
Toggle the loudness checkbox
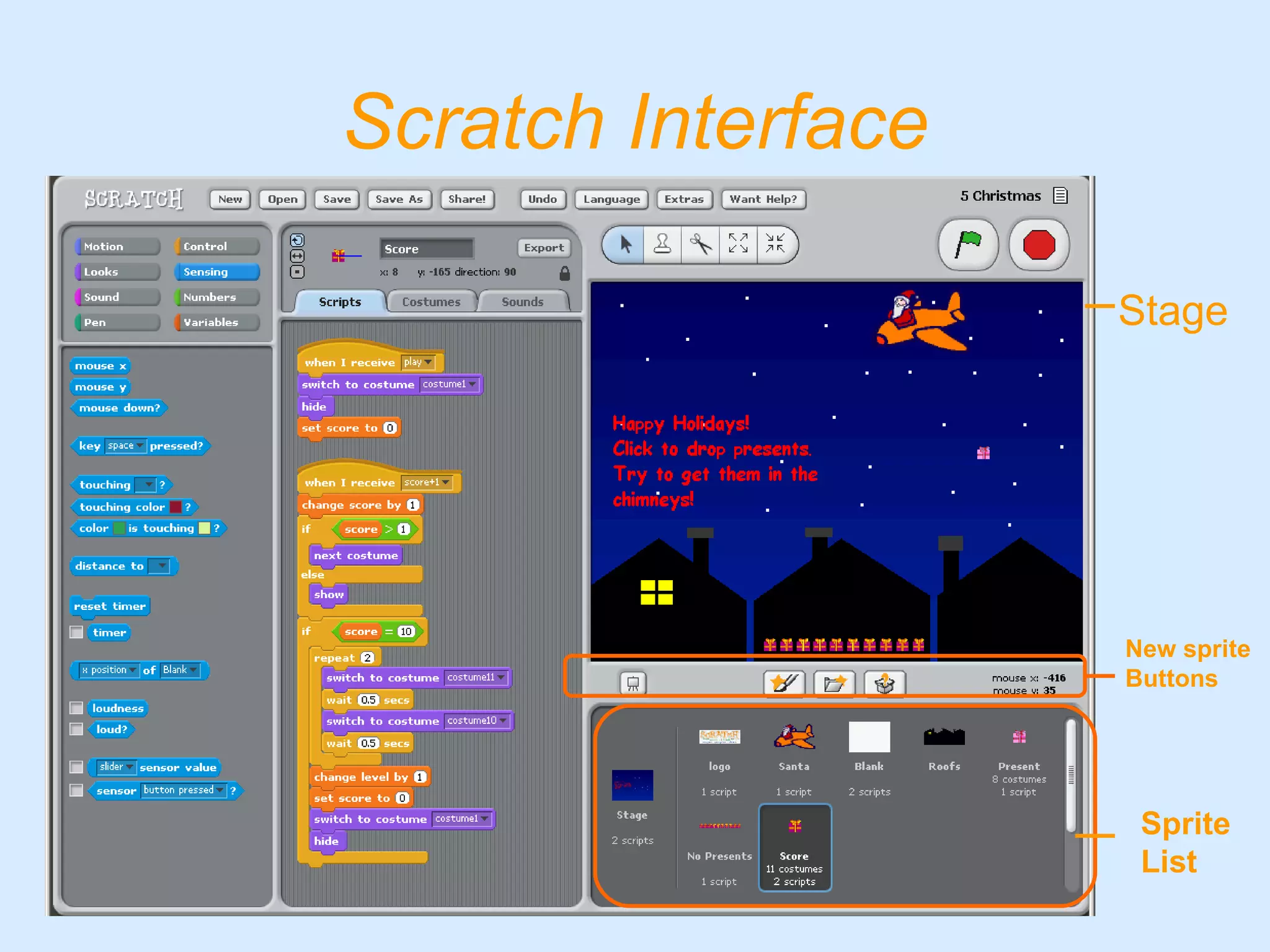tap(76, 708)
